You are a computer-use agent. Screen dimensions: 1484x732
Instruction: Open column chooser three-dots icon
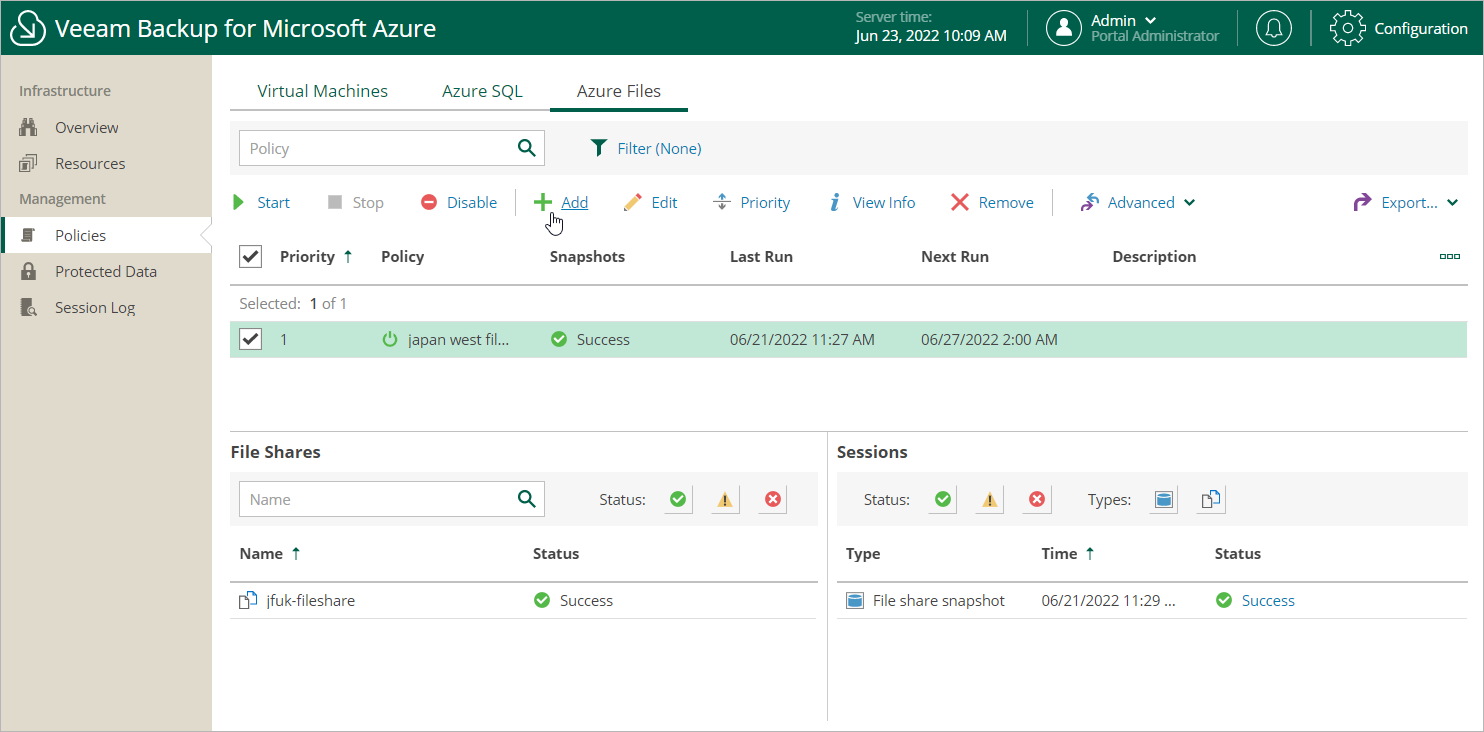pyautogui.click(x=1449, y=257)
